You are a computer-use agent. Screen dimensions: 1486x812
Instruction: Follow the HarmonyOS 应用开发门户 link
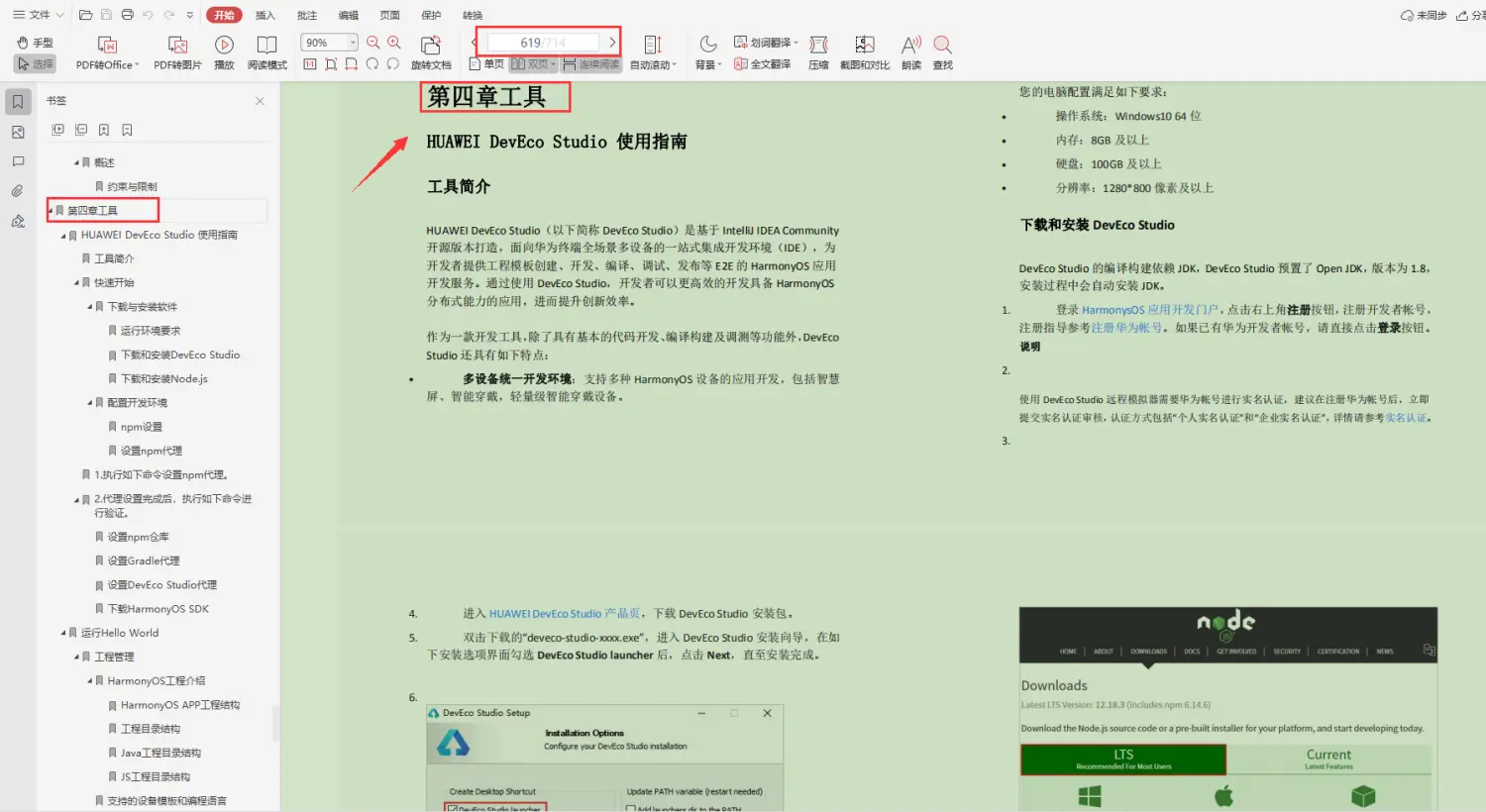tap(1150, 310)
